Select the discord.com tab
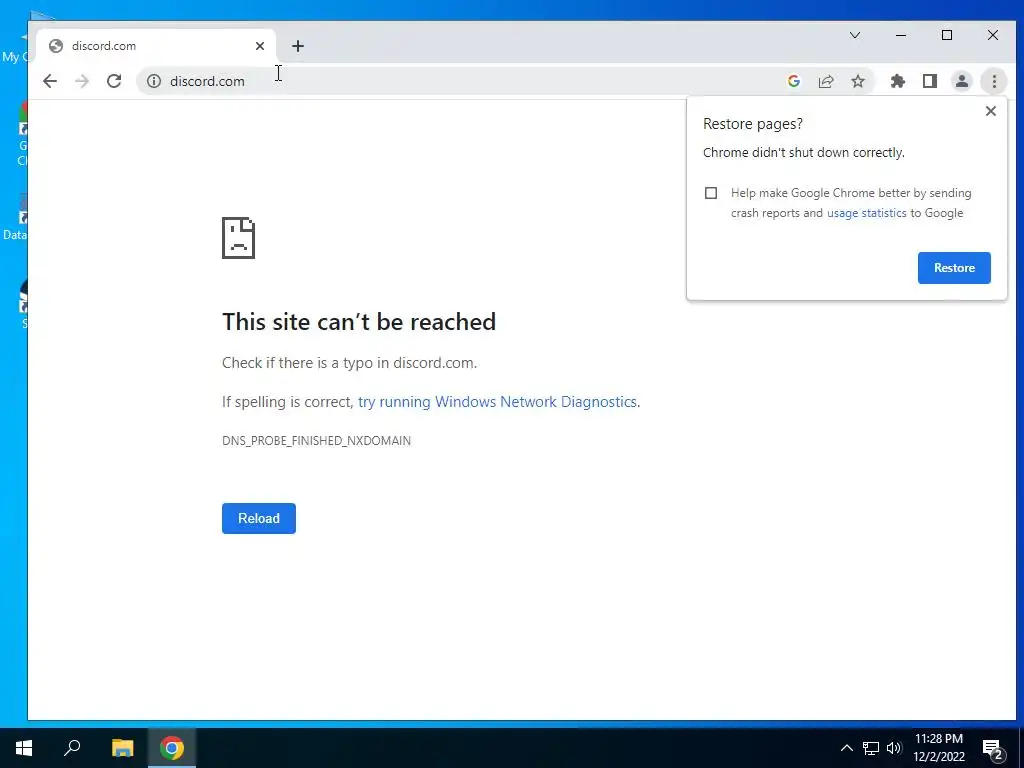This screenshot has width=1024, height=768. point(157,46)
